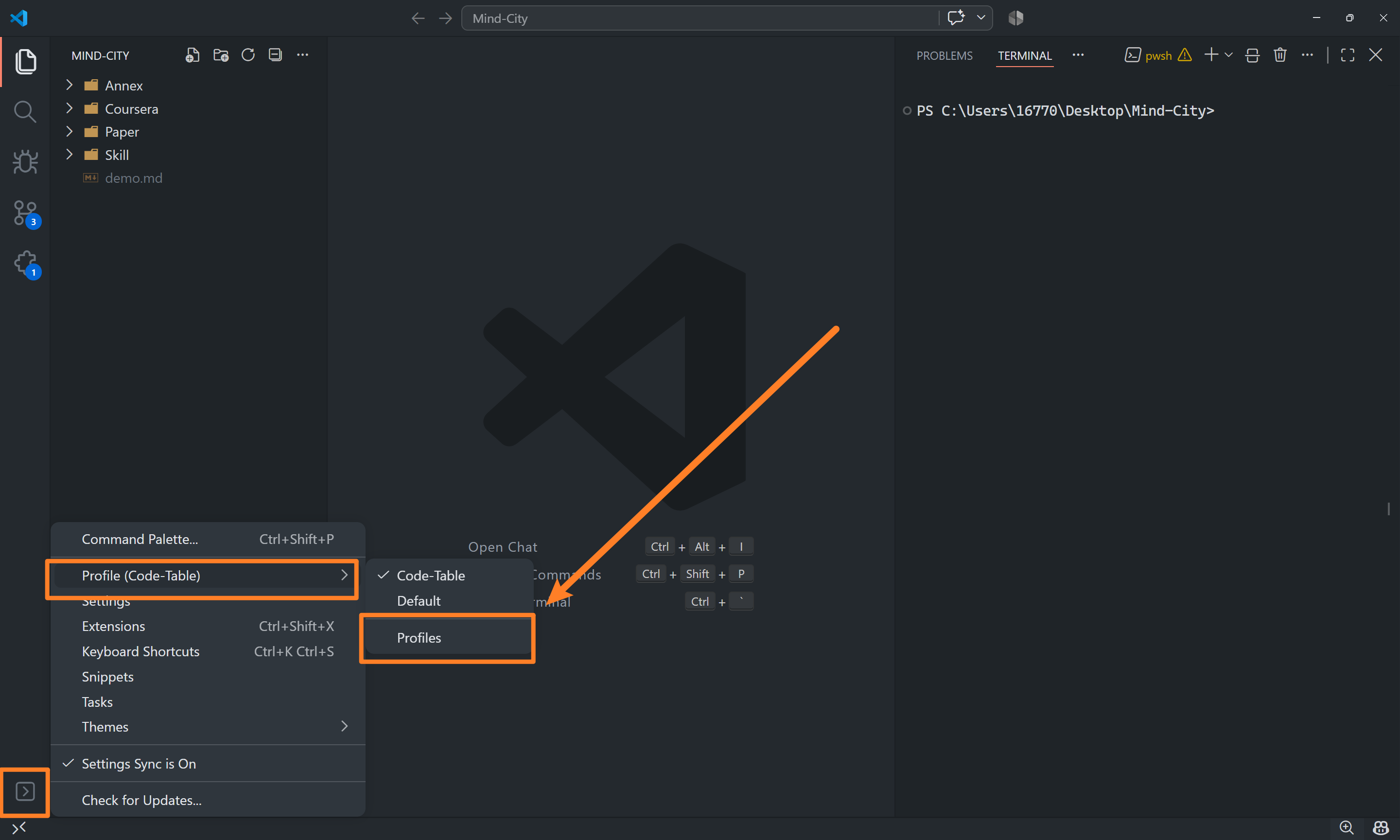Focus the terminal prompt line
Image resolution: width=1400 pixels, height=840 pixels.
pos(1065,110)
